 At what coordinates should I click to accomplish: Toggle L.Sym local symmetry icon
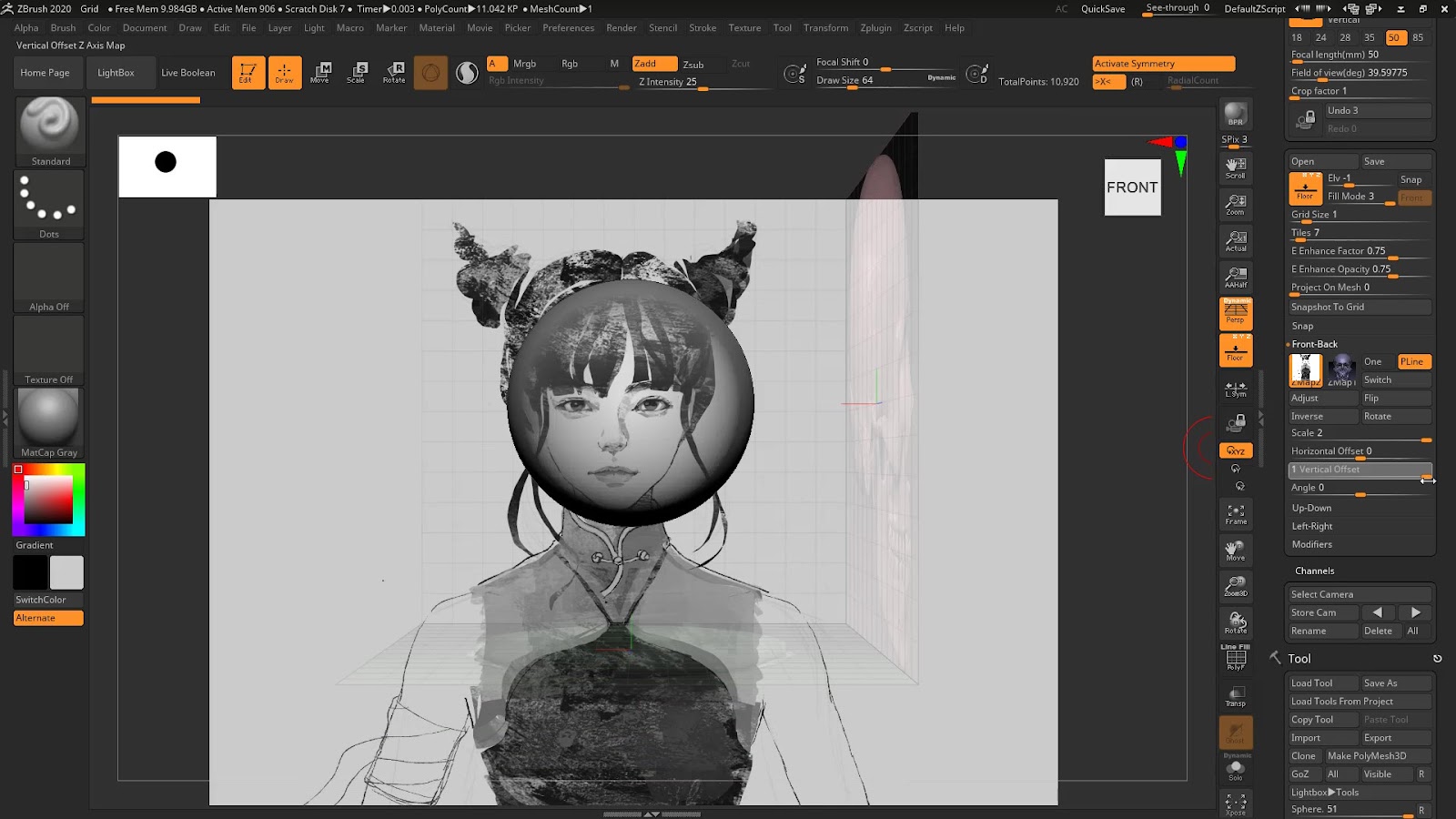point(1236,389)
